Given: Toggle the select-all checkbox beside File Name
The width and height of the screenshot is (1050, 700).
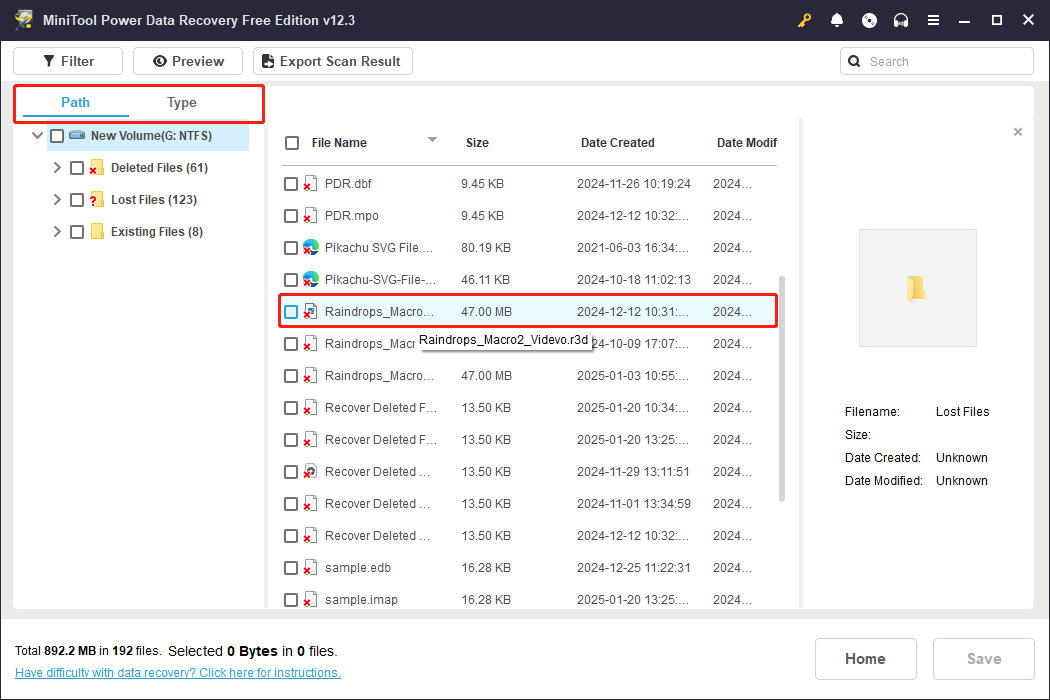Looking at the screenshot, I should coord(292,143).
